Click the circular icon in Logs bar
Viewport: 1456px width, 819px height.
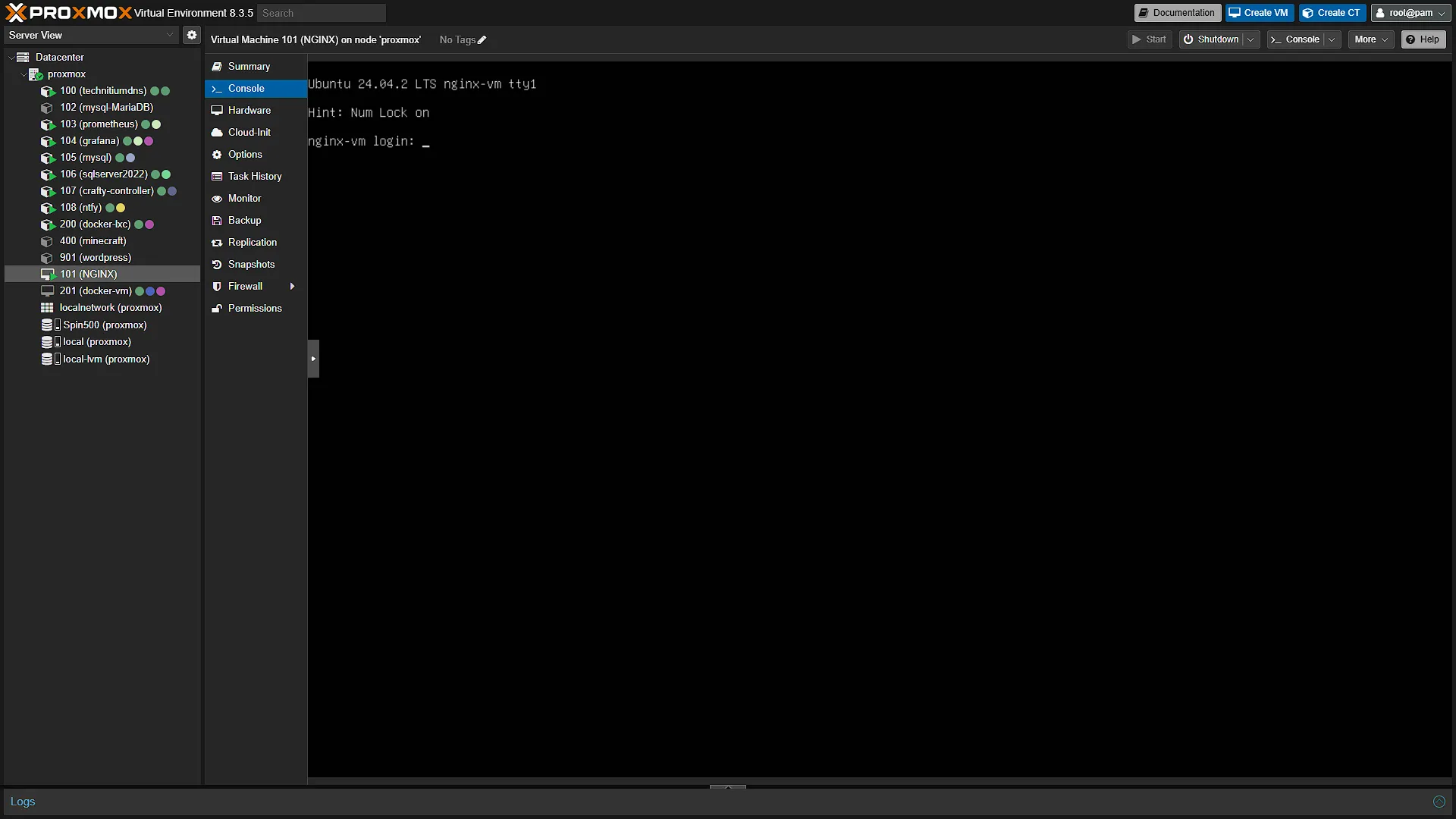coord(1439,802)
